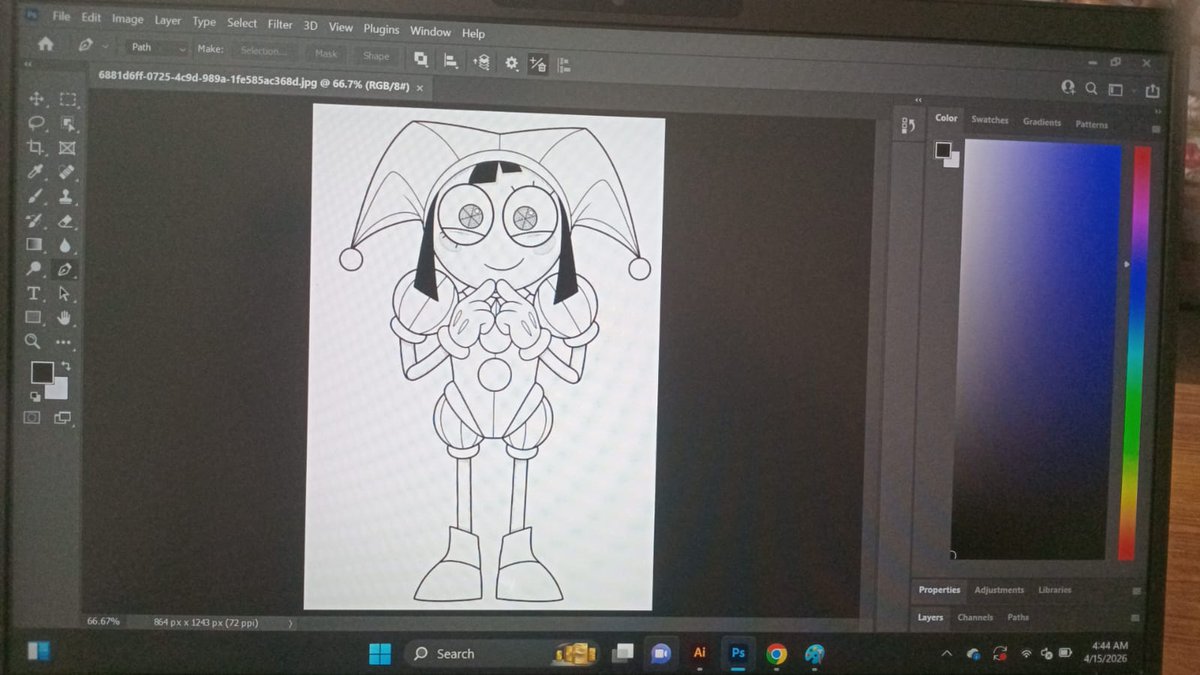Collapse the right panel group with the chevron
Image resolution: width=1200 pixels, height=675 pixels.
(x=917, y=100)
